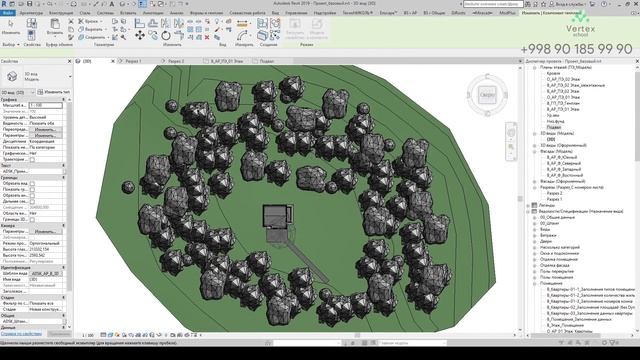Viewport: 640px width, 360px height.
Task: Open the Type Properties icon in ribbon
Action: [x=31, y=23]
